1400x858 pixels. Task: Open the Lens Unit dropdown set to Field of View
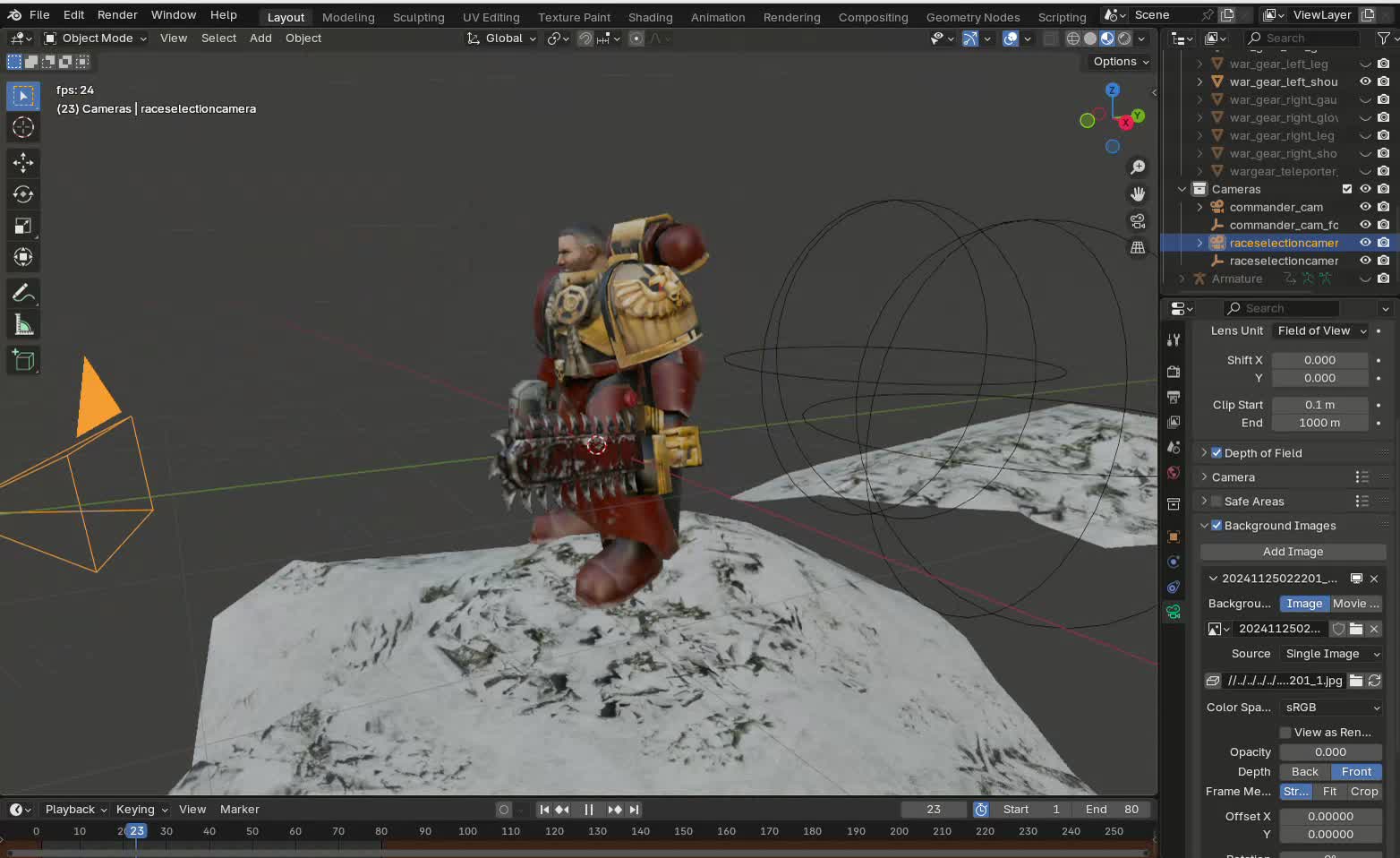click(x=1320, y=330)
